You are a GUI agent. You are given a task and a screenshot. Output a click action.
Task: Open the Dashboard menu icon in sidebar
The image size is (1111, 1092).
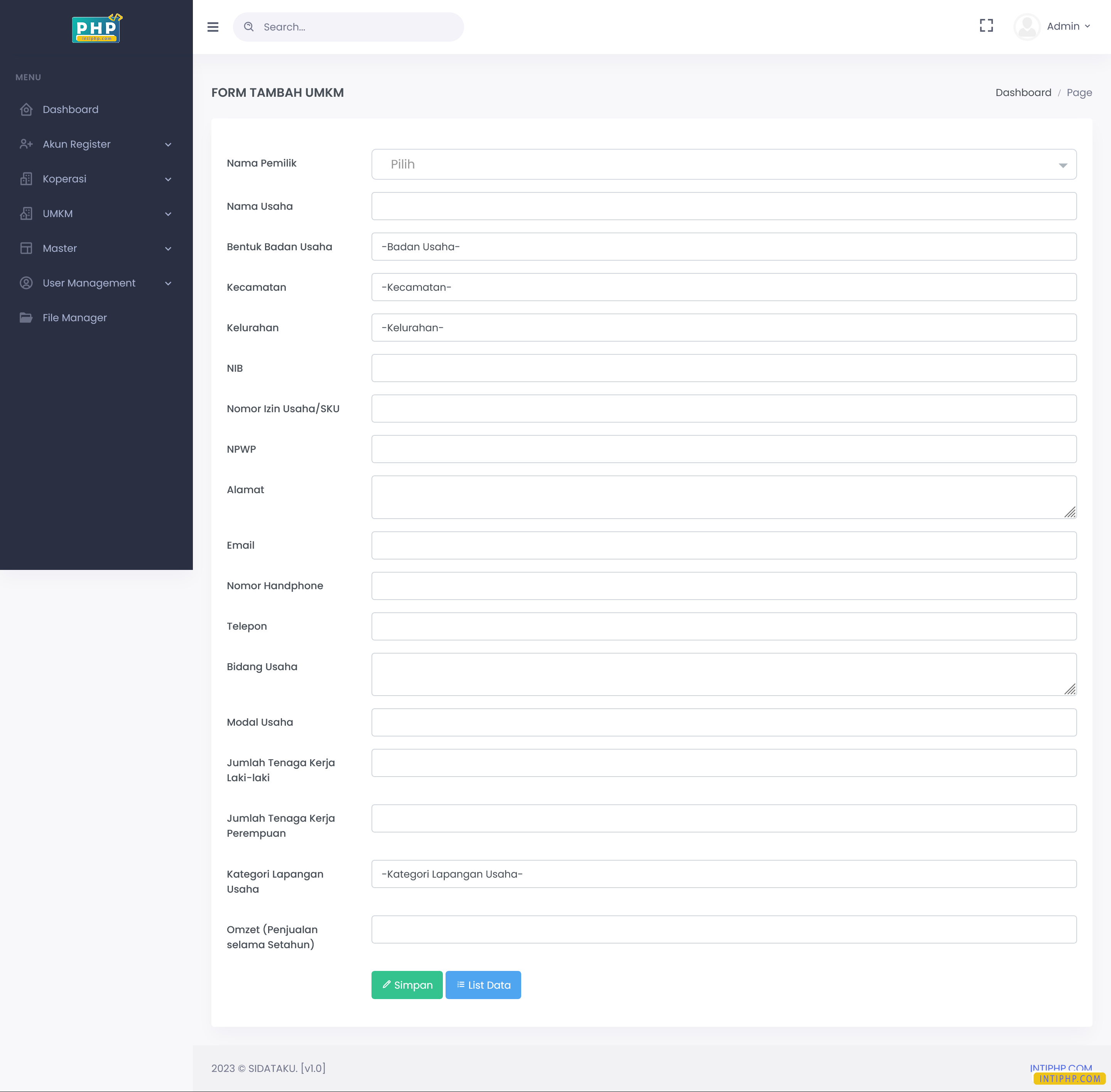(x=26, y=109)
